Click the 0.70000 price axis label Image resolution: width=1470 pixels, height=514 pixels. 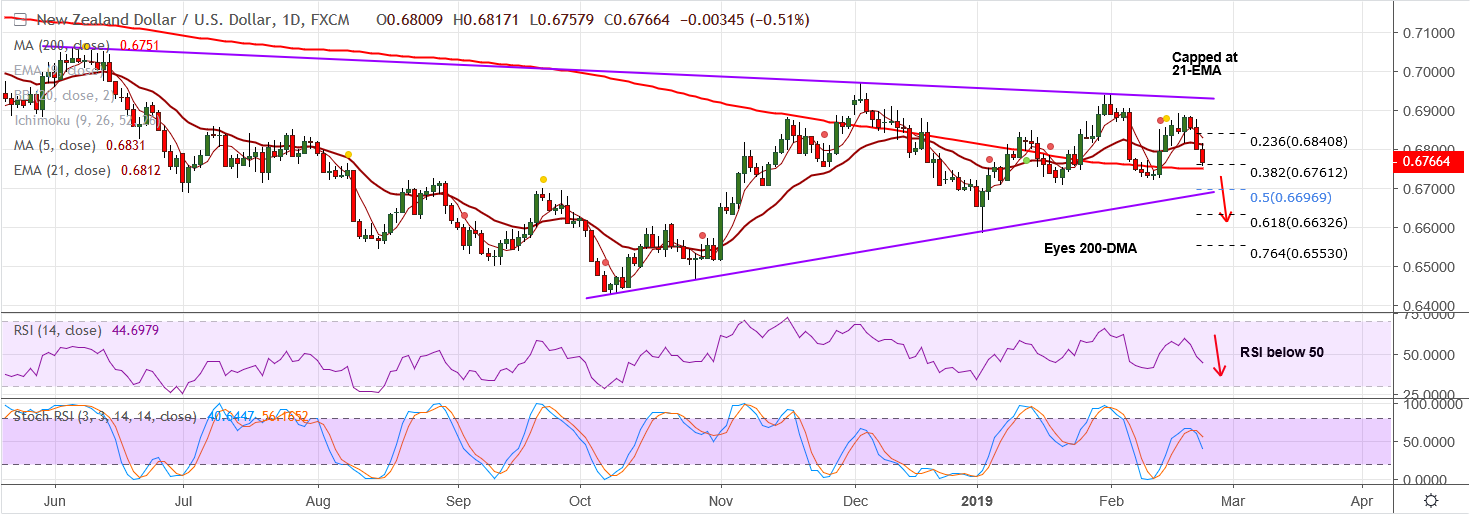[x=1430, y=72]
